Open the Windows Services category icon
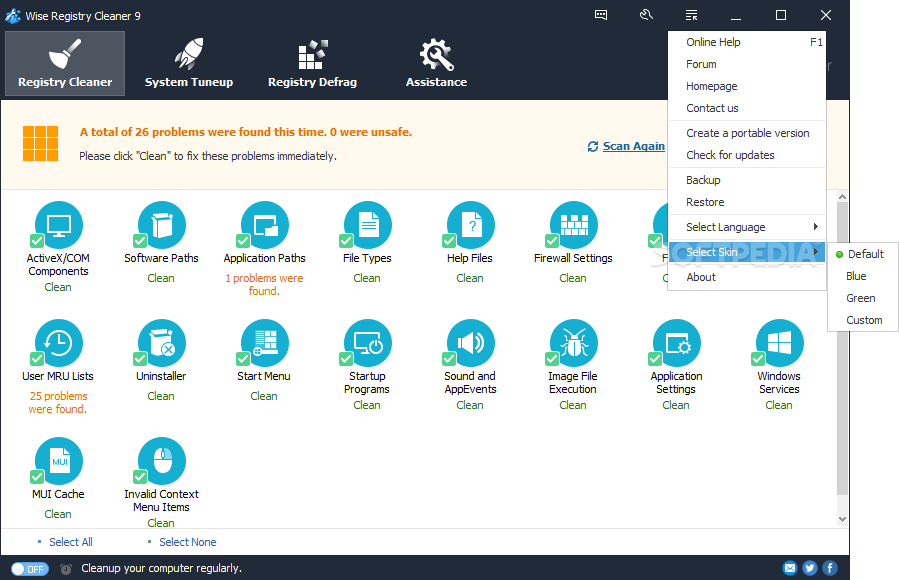The height and width of the screenshot is (580, 899). click(780, 343)
